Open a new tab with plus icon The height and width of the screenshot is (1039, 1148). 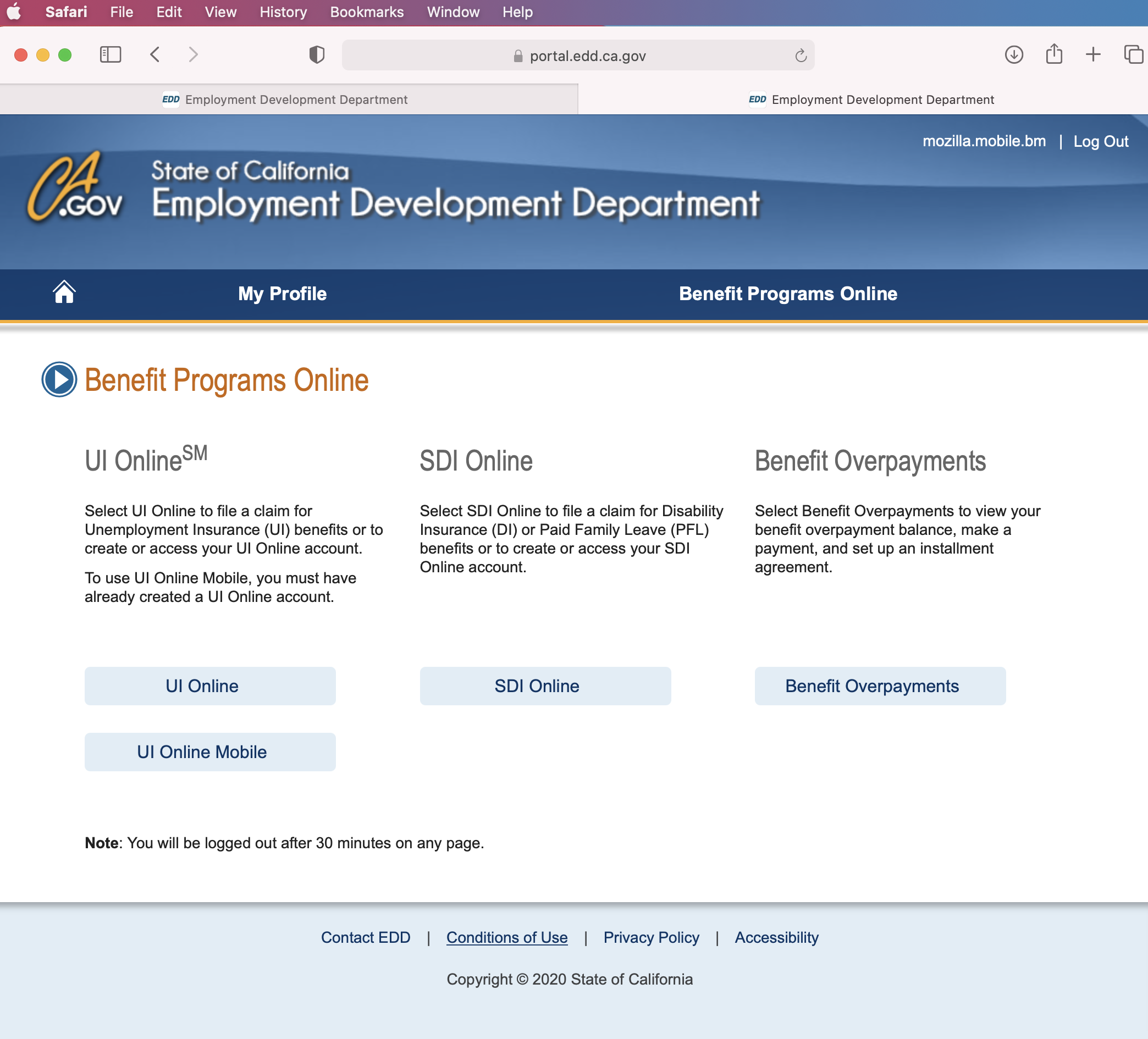(1094, 54)
